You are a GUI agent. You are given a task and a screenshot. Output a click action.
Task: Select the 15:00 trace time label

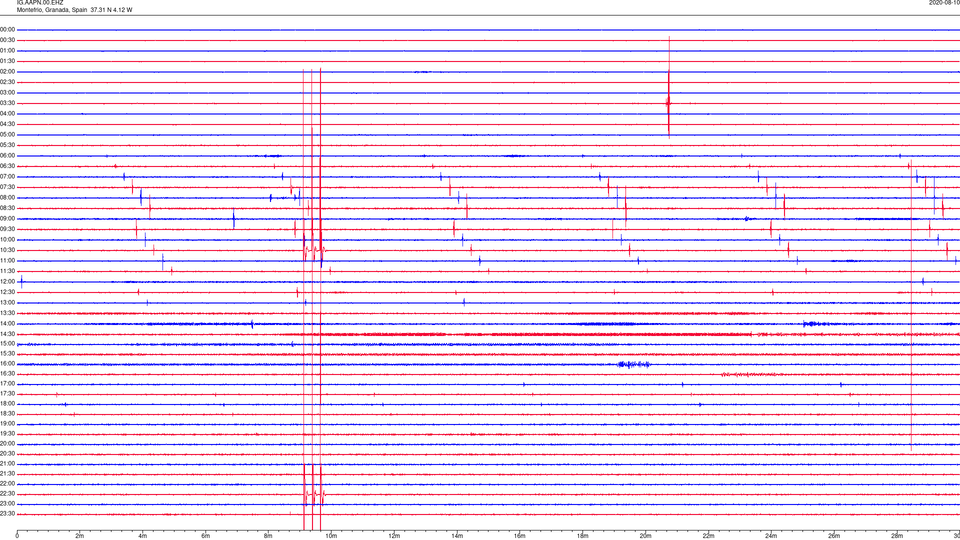tap(7, 343)
